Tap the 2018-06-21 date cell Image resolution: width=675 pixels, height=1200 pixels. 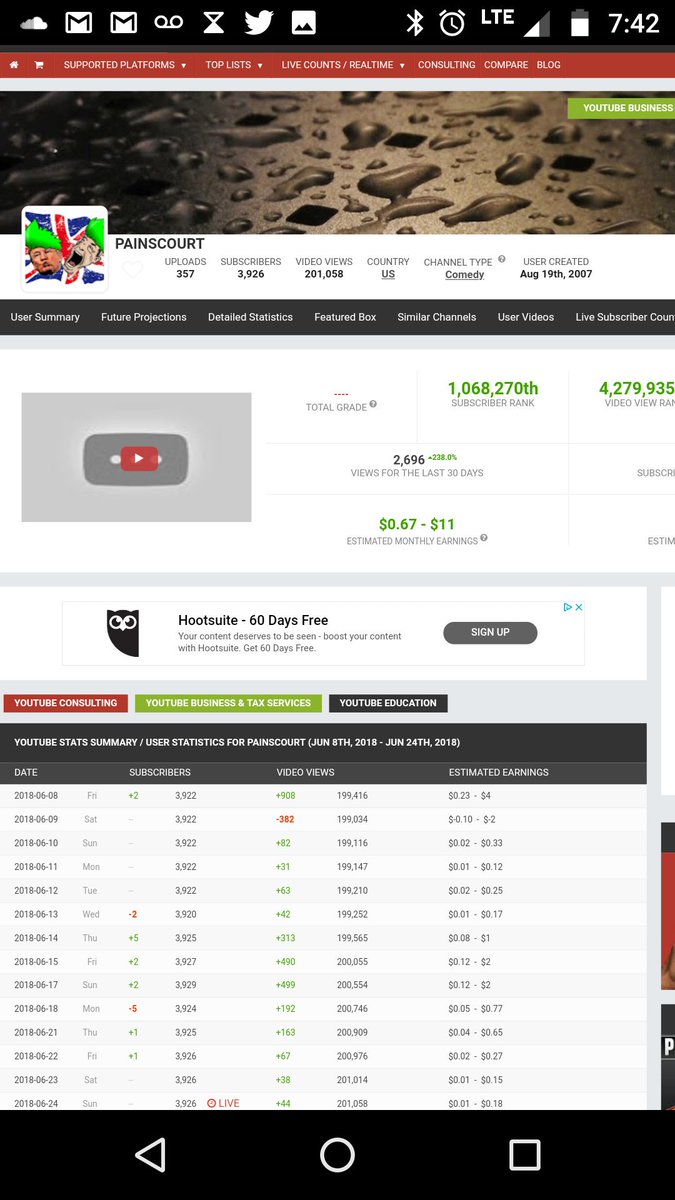point(37,1032)
